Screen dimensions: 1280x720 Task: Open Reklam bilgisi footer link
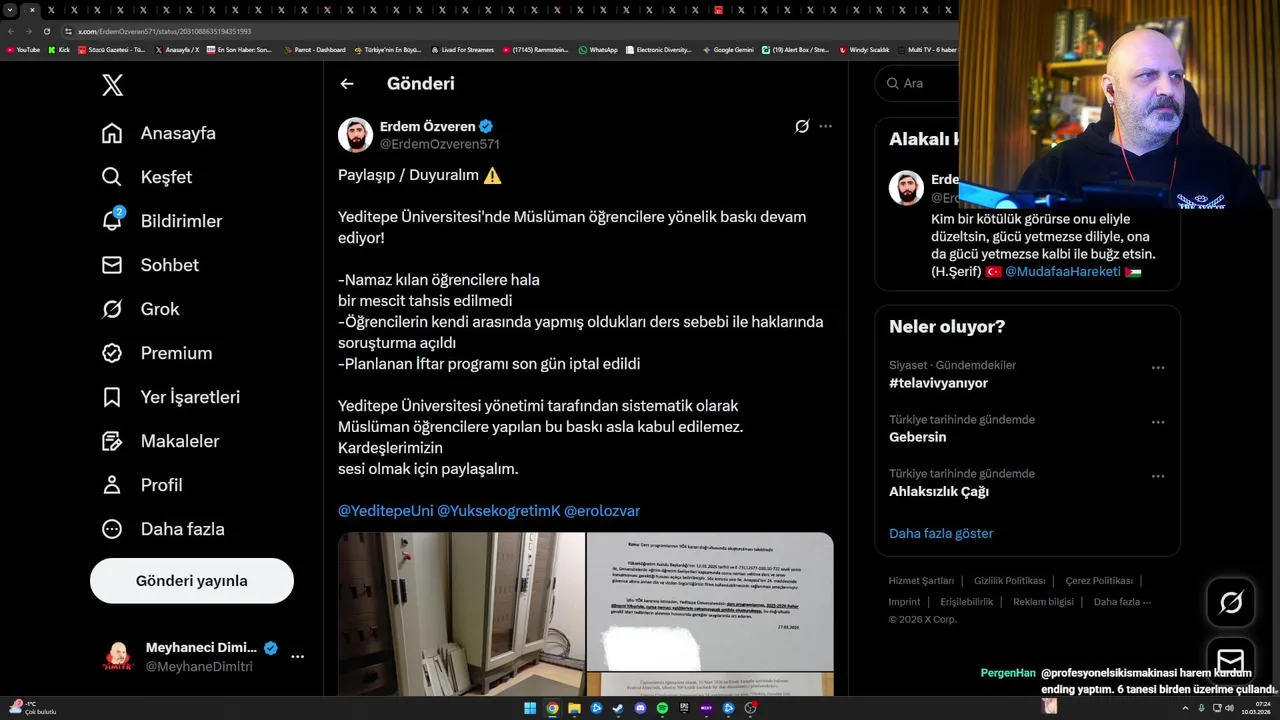coord(1043,602)
